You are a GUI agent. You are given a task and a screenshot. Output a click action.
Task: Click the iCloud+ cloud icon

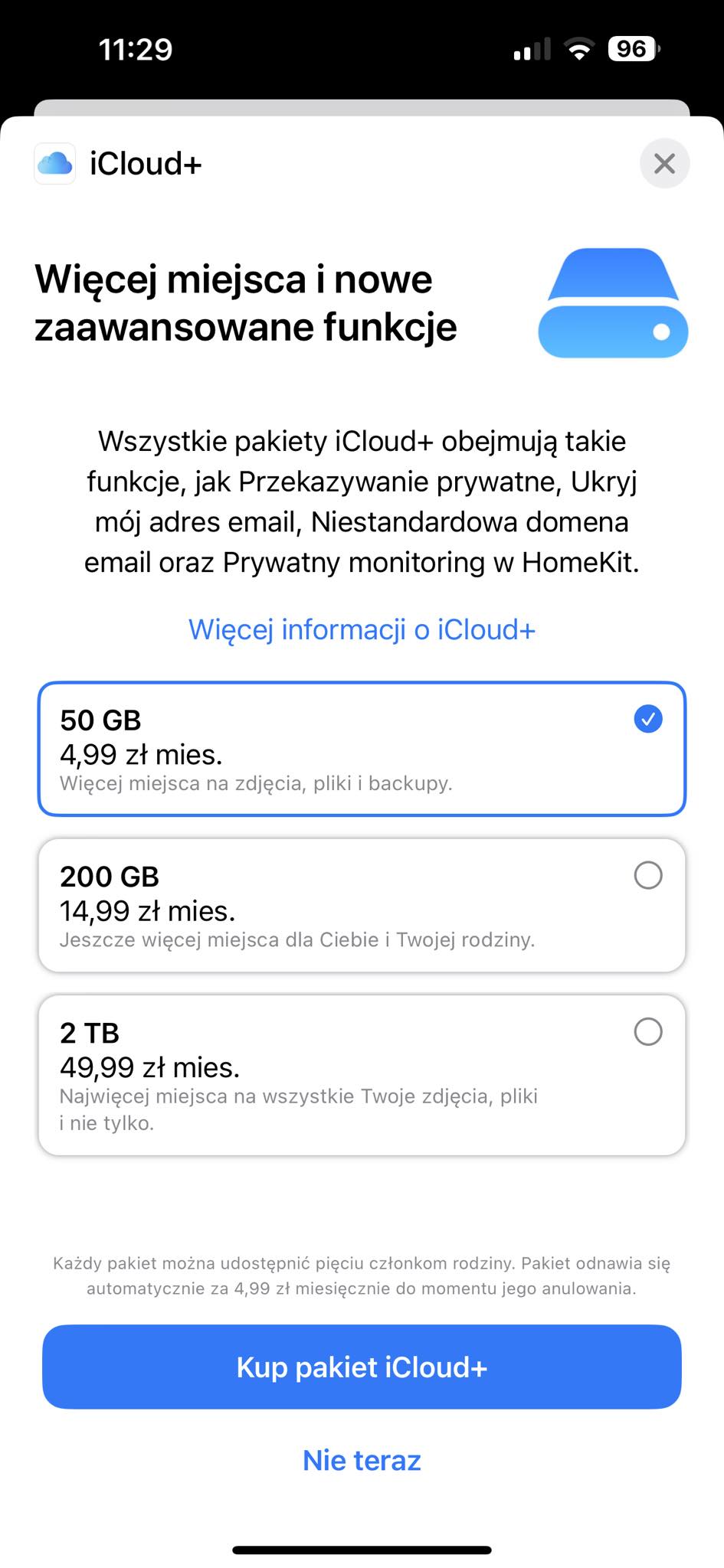(x=54, y=163)
